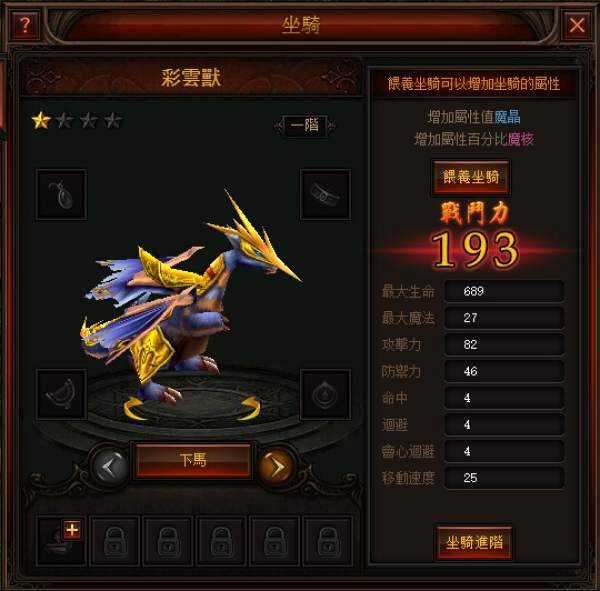Open the help question mark icon
The image size is (600, 591).
coord(25,25)
